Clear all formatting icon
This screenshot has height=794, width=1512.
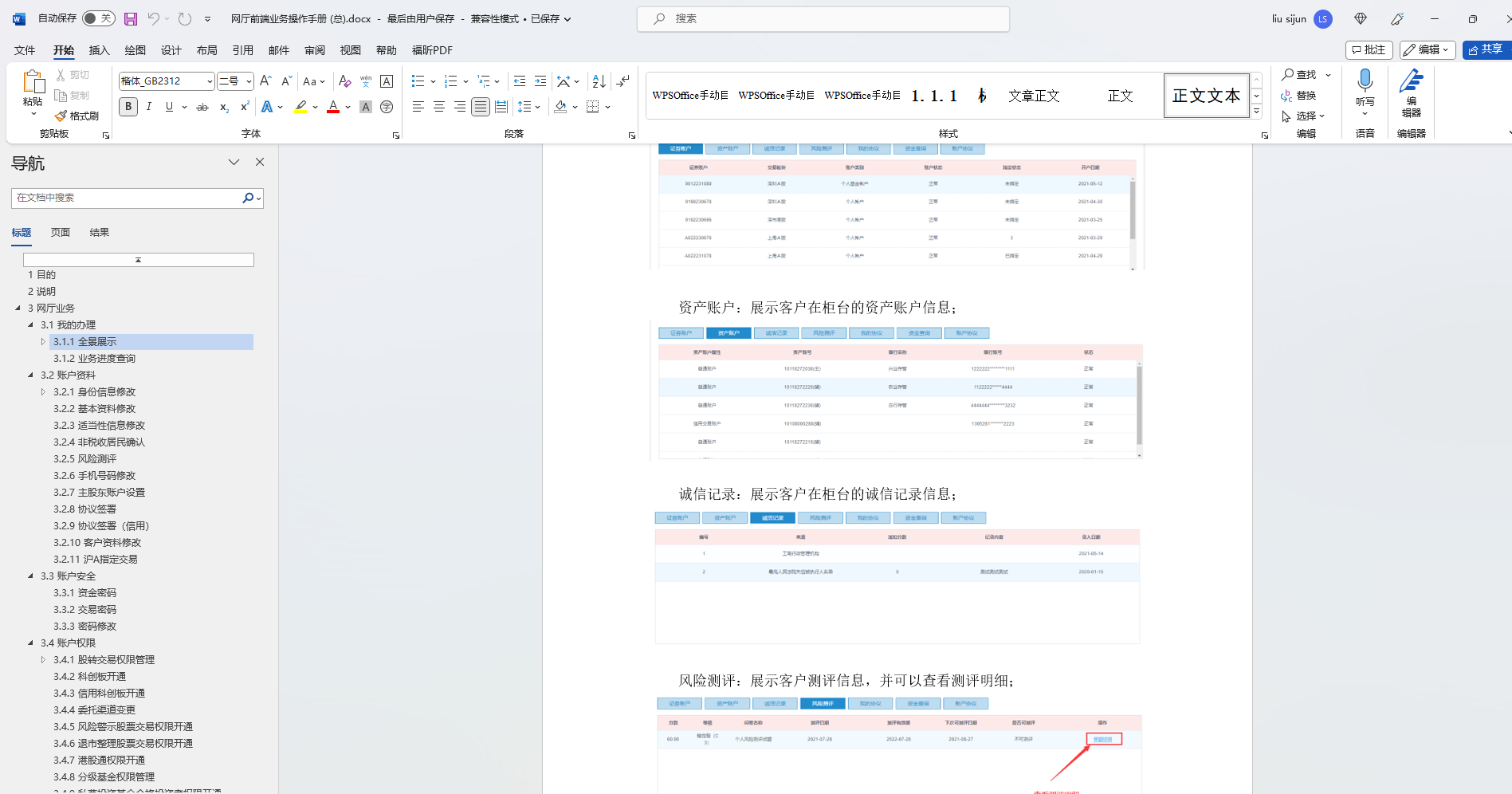(x=344, y=81)
